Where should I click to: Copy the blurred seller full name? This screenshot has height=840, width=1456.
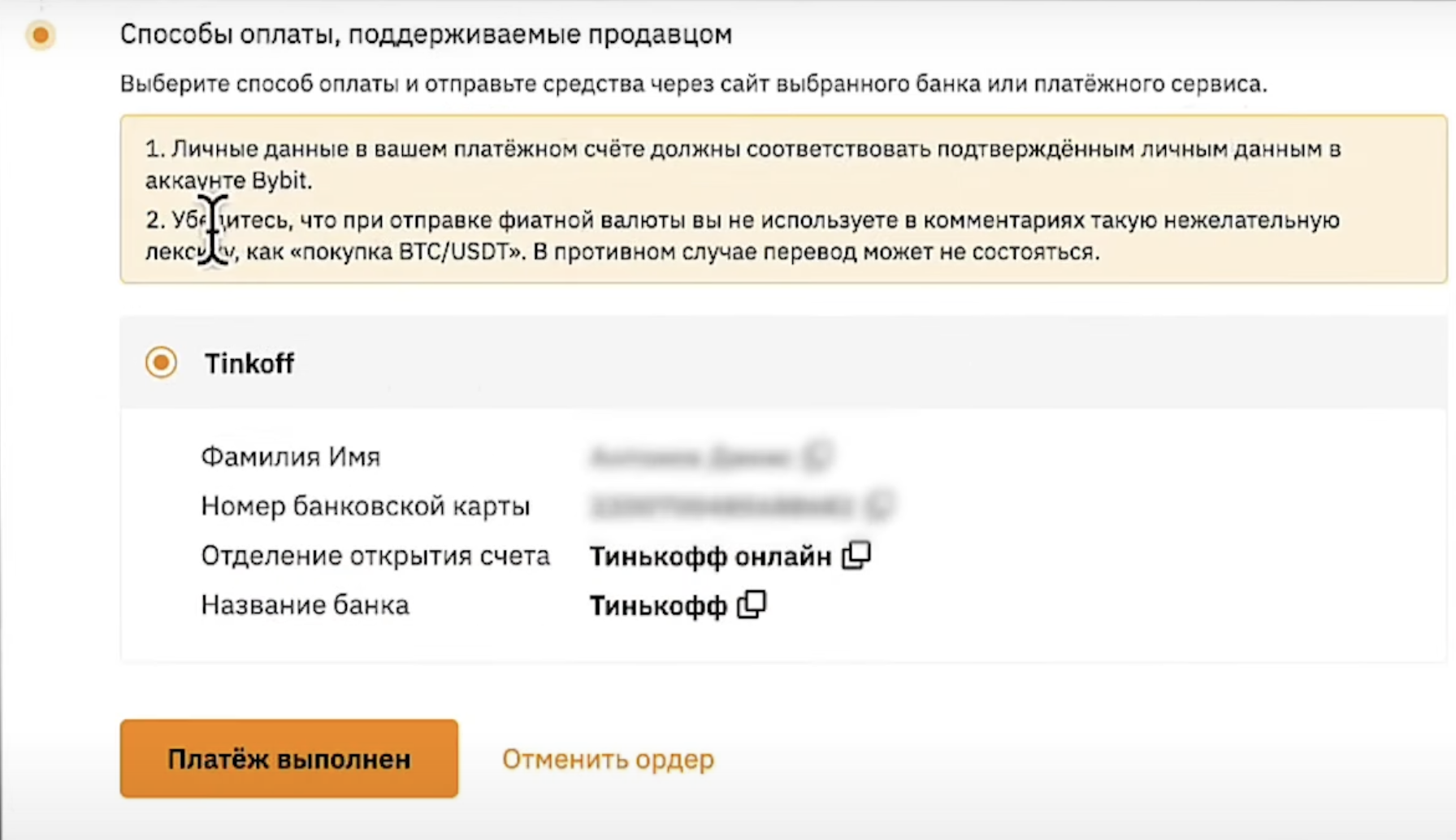817,456
